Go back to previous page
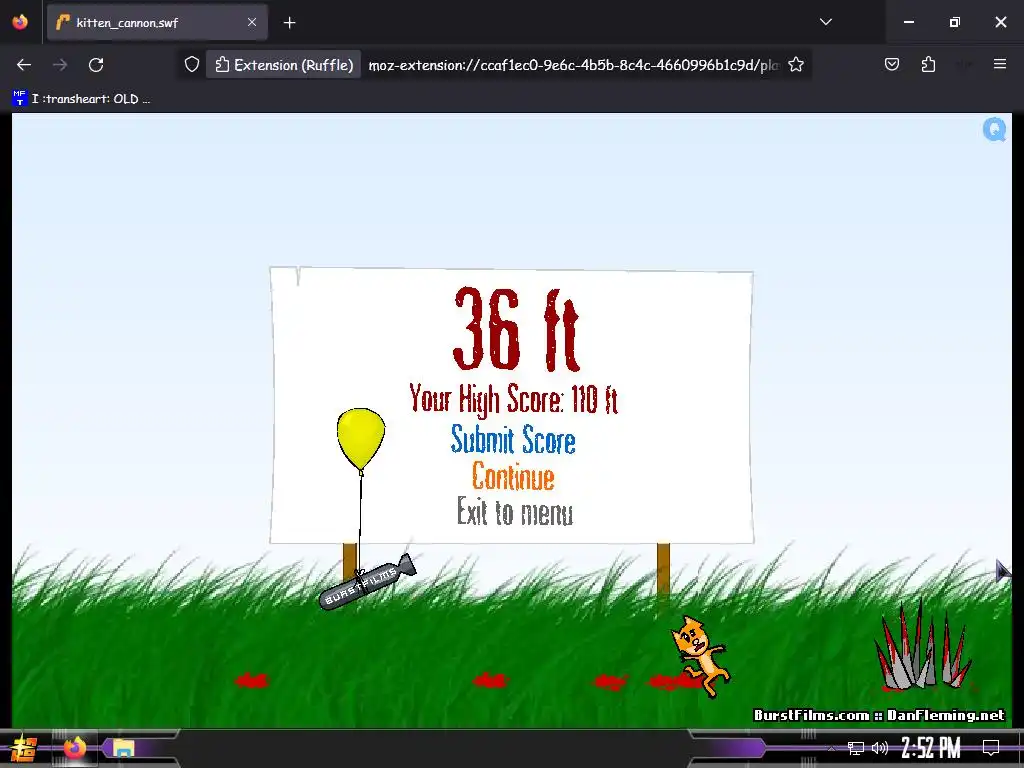 (x=24, y=65)
